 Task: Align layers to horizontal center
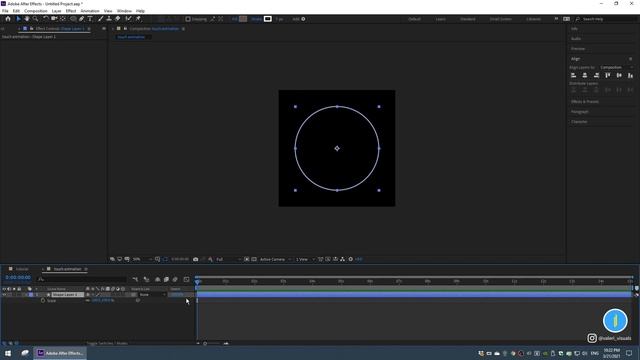coord(585,75)
